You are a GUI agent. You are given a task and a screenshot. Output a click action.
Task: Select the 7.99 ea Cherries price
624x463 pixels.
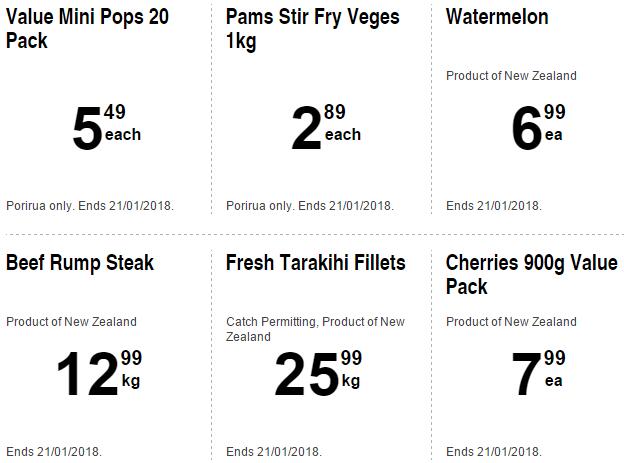coord(538,372)
